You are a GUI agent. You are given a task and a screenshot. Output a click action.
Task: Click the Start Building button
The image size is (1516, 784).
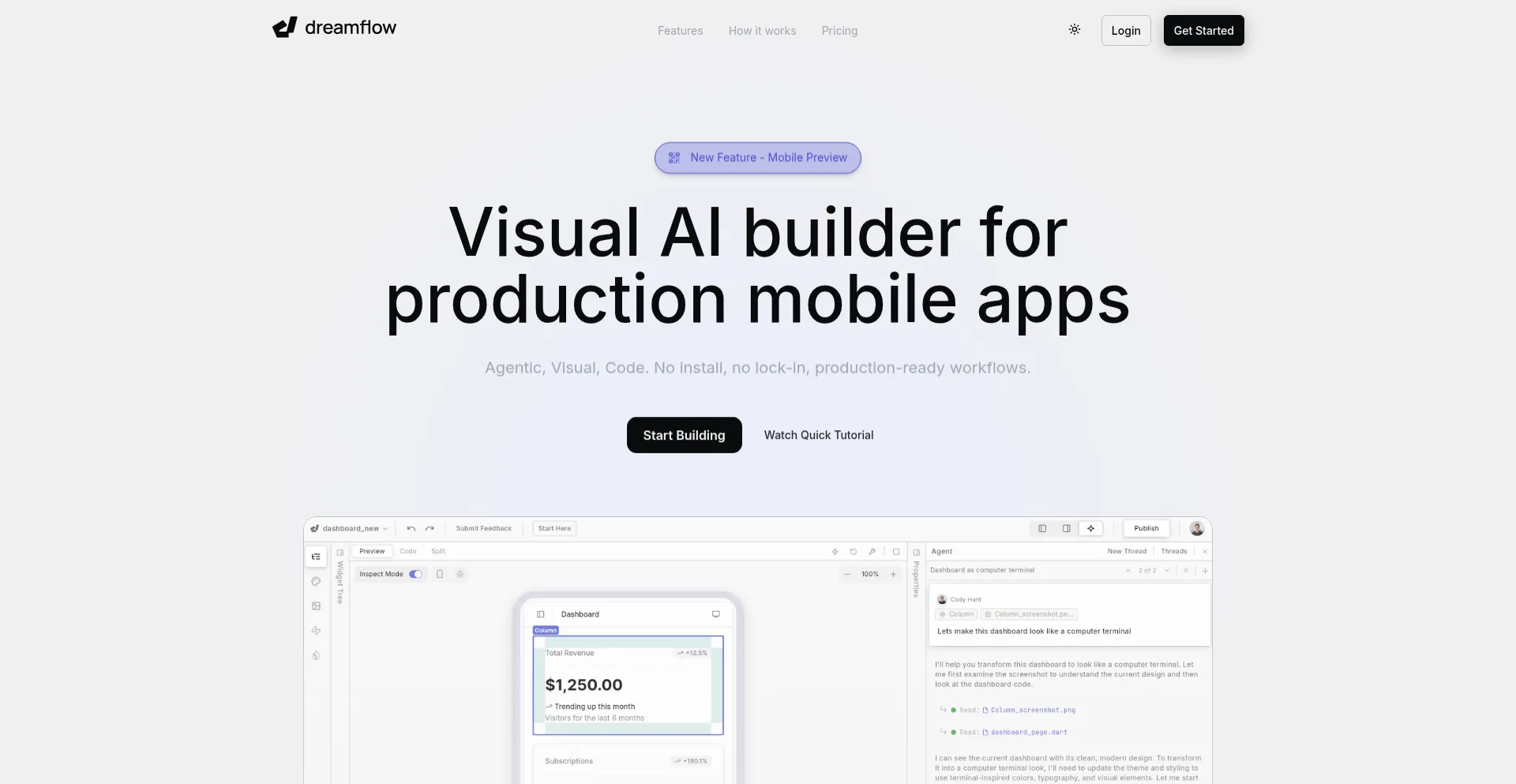[x=684, y=435]
